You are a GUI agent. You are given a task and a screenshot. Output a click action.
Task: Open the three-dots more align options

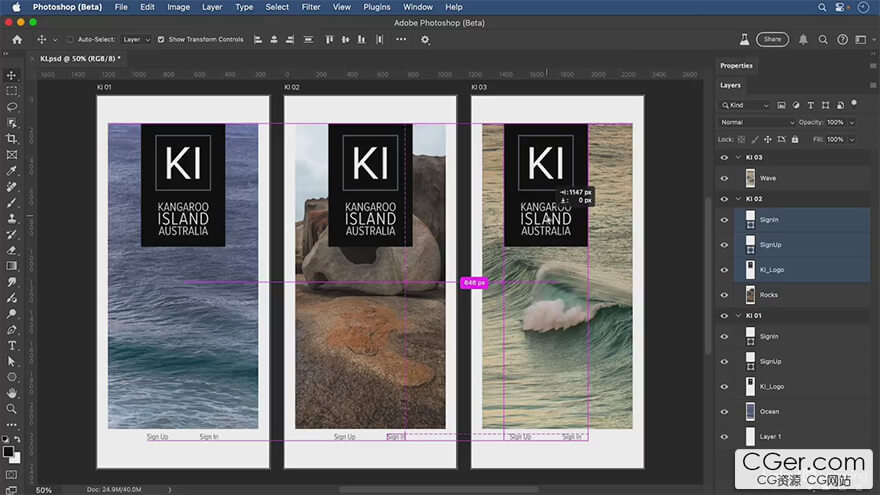pyautogui.click(x=401, y=39)
